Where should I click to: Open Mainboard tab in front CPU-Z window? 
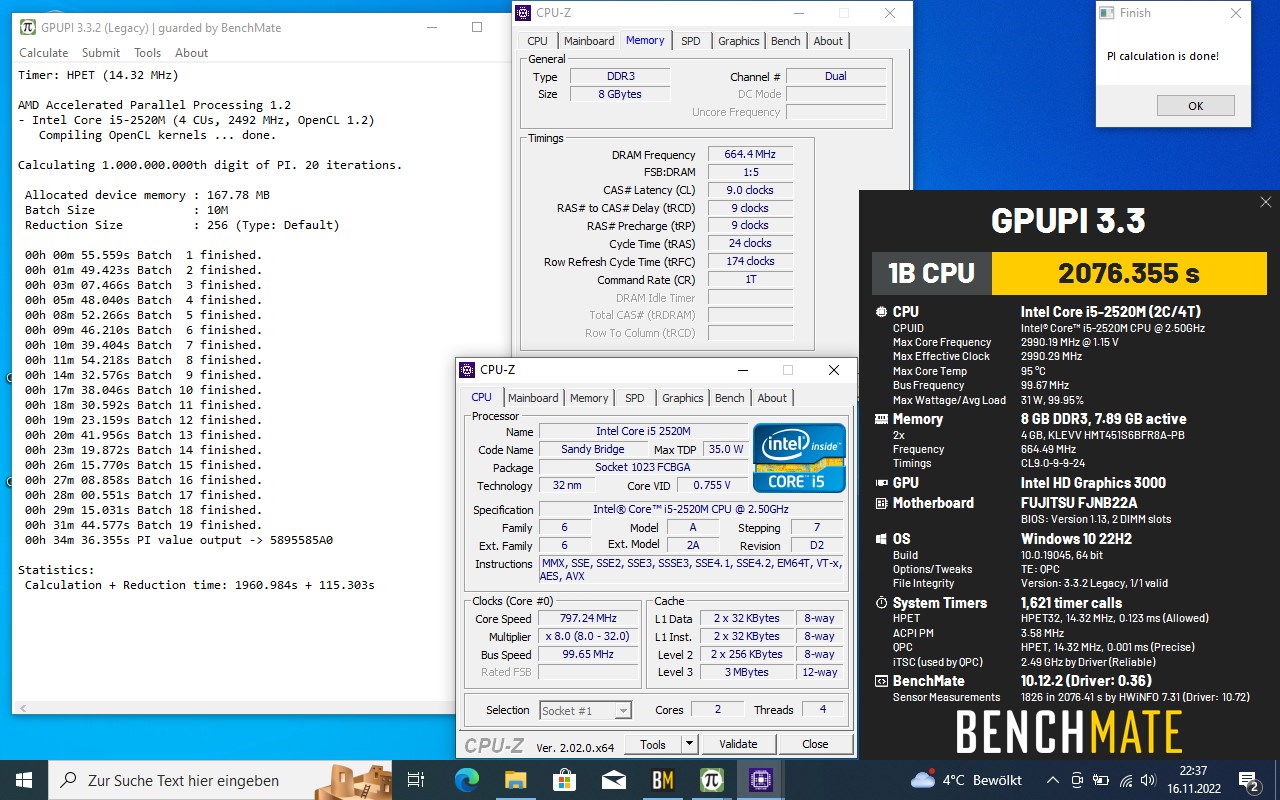pos(533,398)
